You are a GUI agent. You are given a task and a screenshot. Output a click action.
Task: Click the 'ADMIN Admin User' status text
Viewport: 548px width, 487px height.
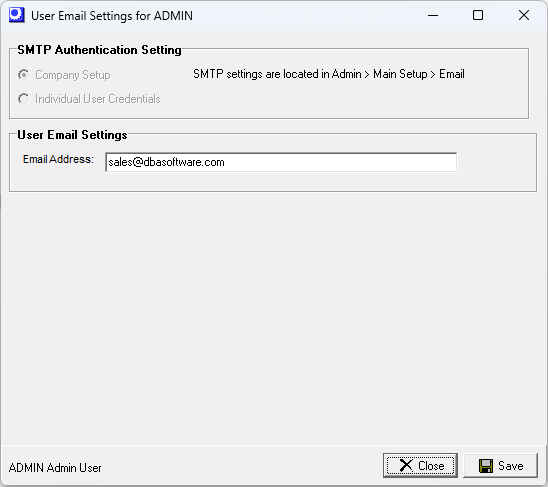coord(55,468)
